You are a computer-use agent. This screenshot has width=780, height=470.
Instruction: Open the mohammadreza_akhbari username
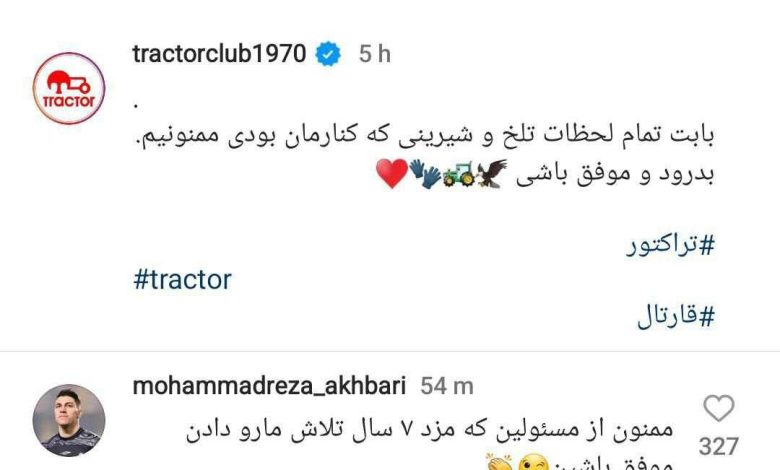coord(270,386)
